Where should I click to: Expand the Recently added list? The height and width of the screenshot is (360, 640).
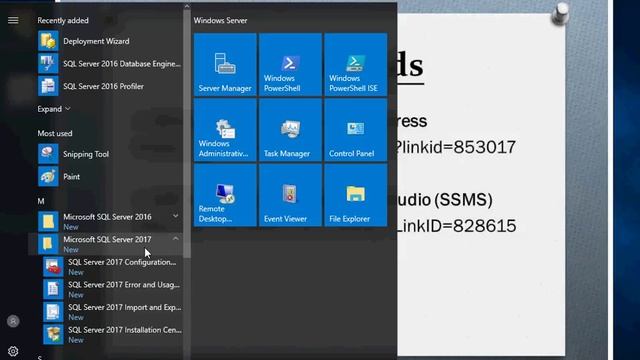[x=54, y=109]
